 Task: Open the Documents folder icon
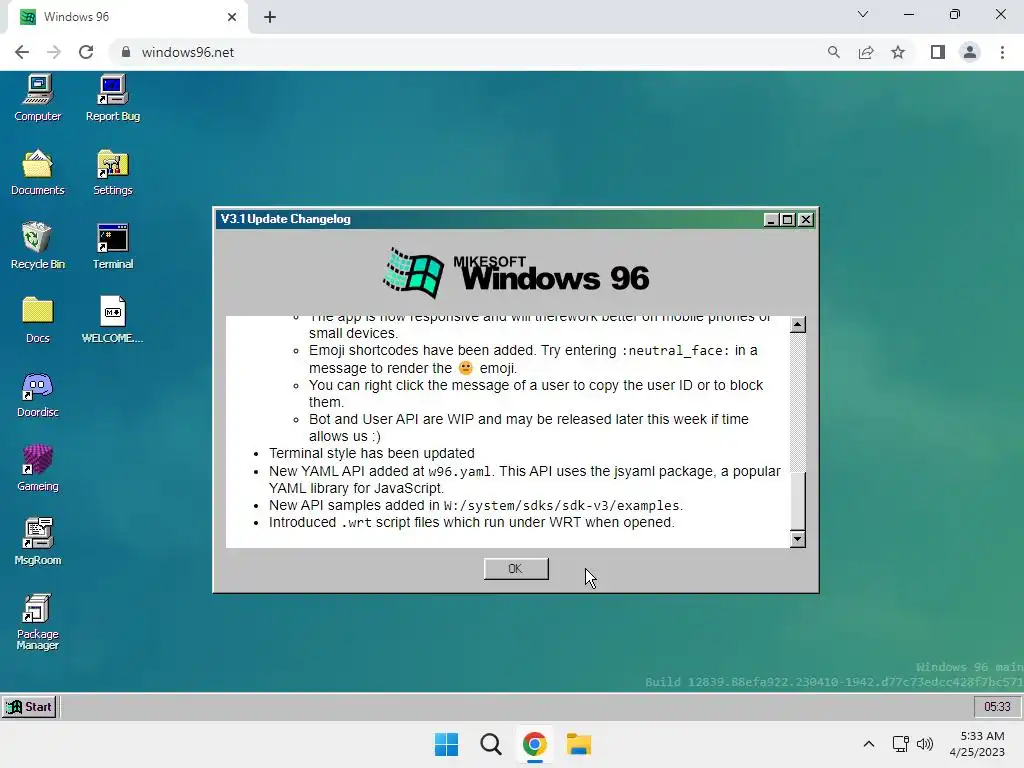tap(37, 172)
